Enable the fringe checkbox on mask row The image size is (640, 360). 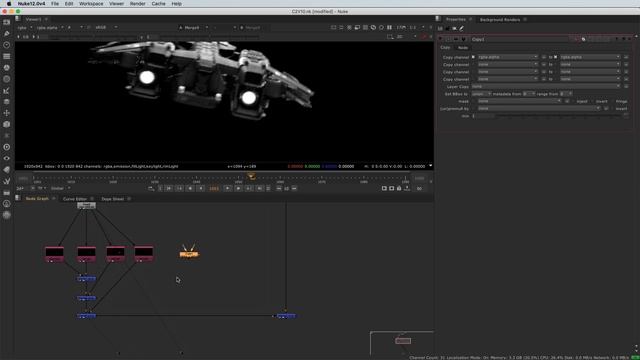(613, 101)
